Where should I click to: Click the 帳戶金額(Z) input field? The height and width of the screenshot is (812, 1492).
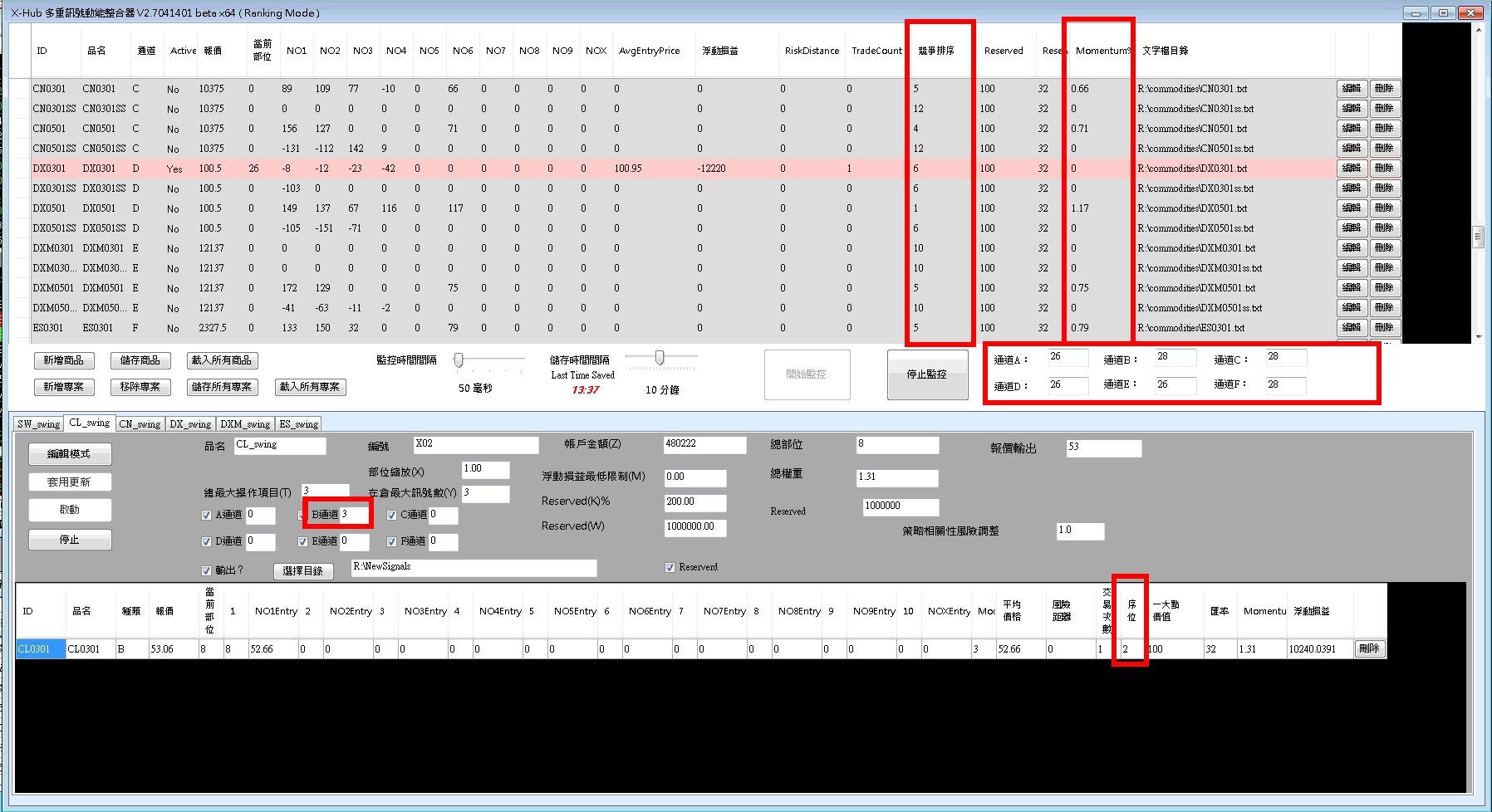pos(704,445)
